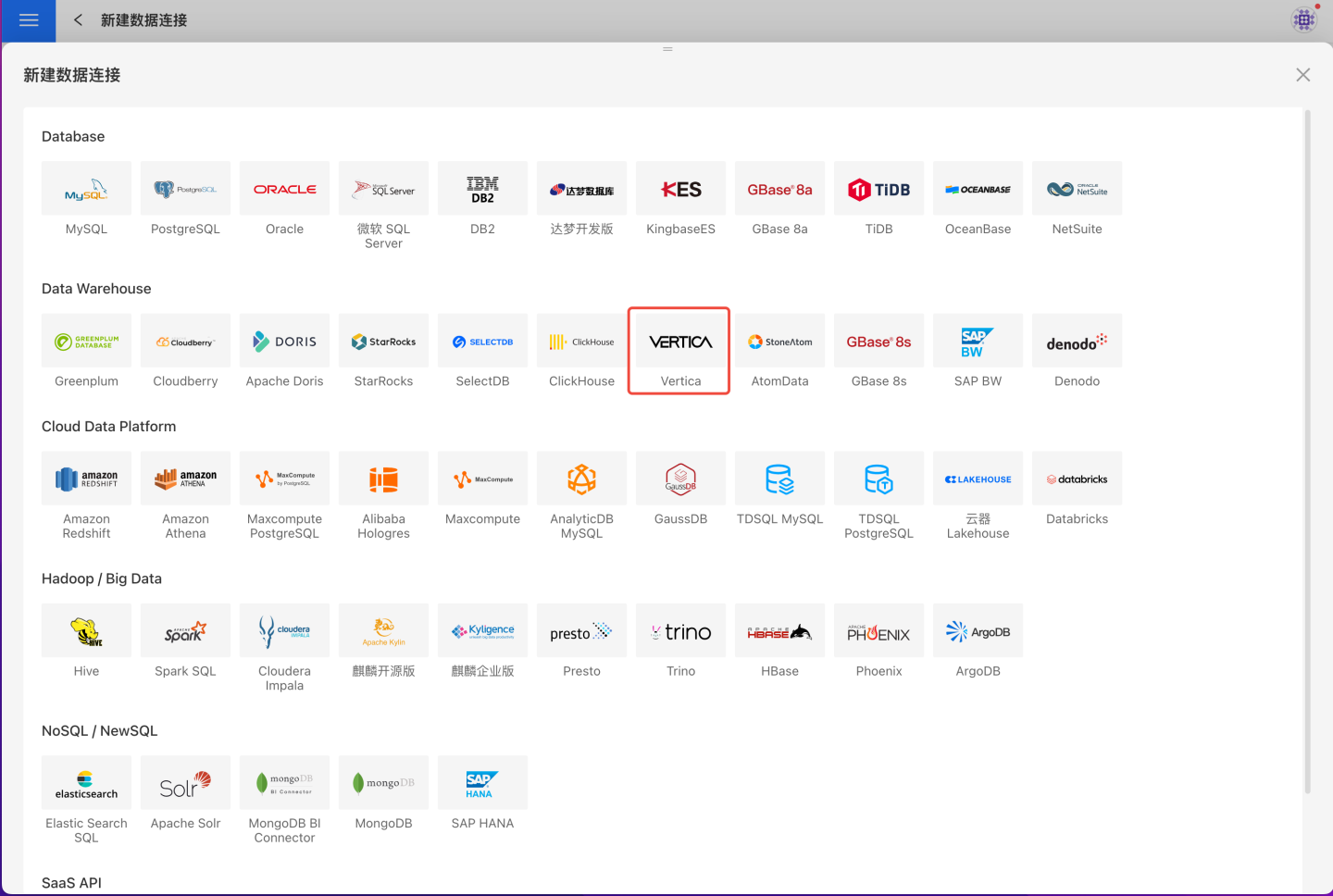Screen dimensions: 1333x896
Task: Pick the MongoDB connector tile
Action: (x=383, y=783)
